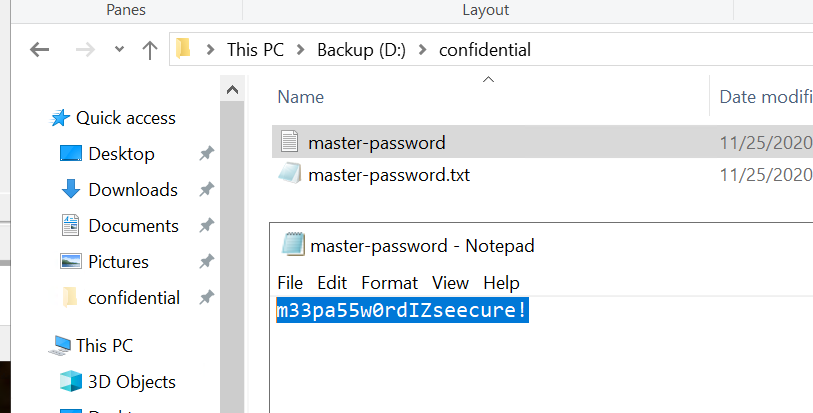Select the master-password file

(x=376, y=142)
